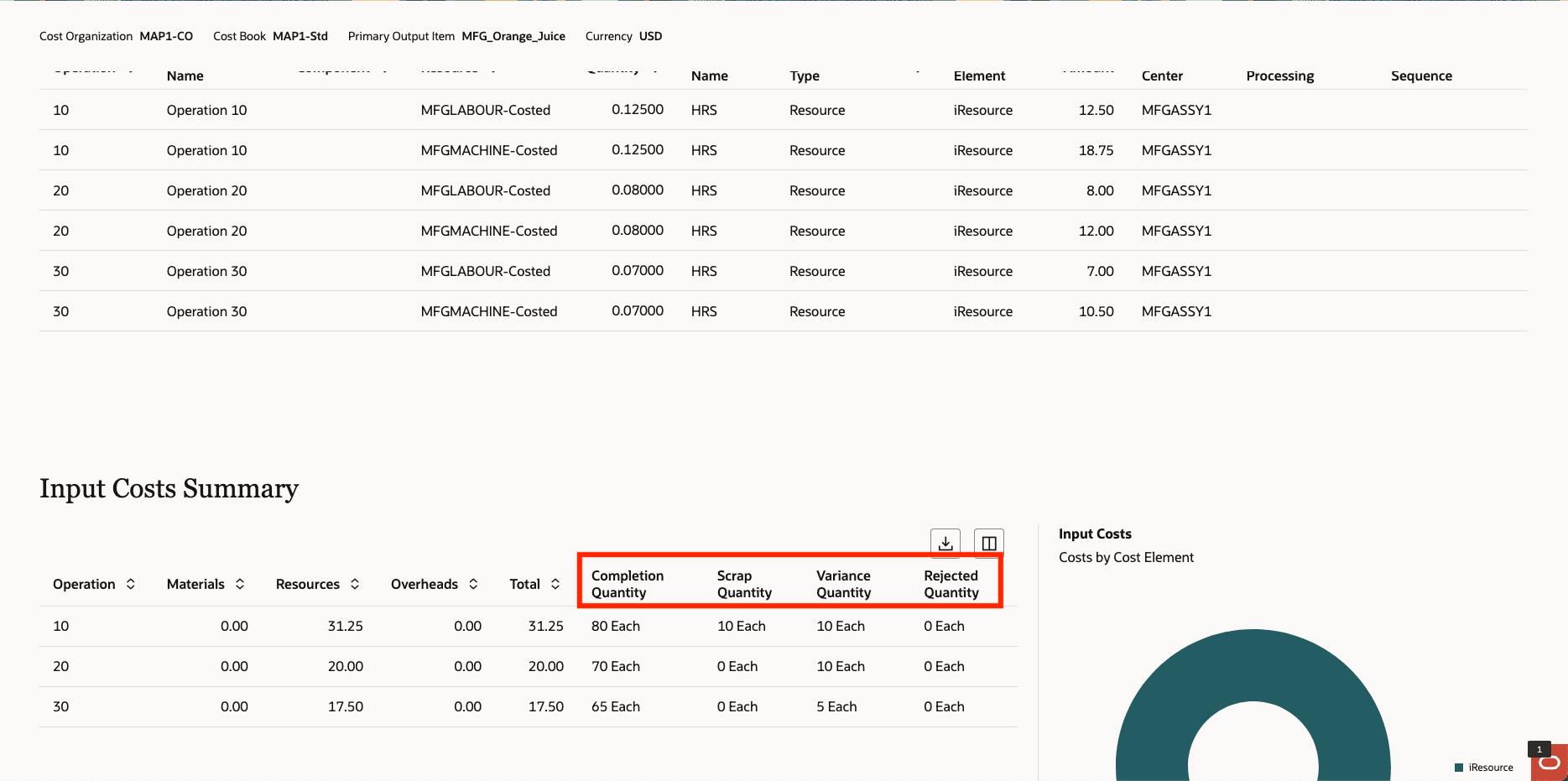Click the 80 Each completion quantity cell
The height and width of the screenshot is (781, 1568).
coord(616,626)
